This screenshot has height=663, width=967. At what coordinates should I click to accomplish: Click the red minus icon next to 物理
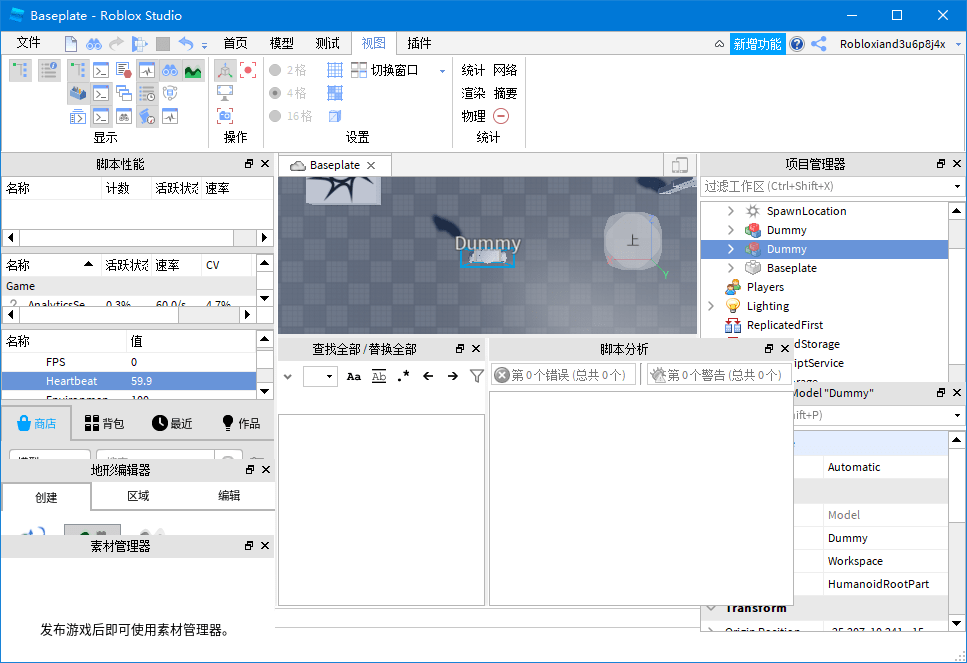[501, 115]
